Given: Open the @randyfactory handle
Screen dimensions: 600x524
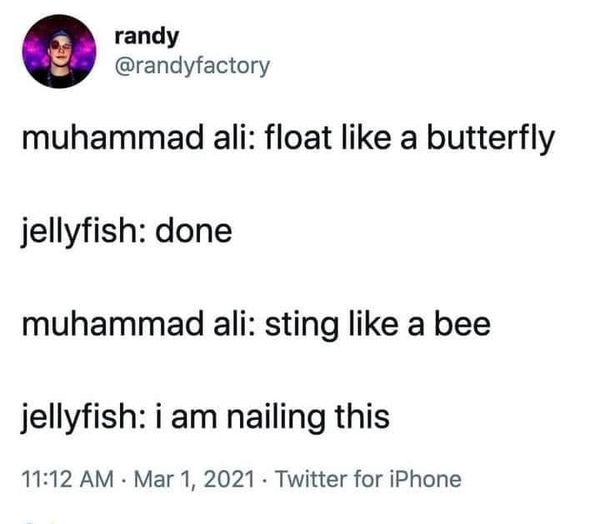Looking at the screenshot, I should 192,66.
